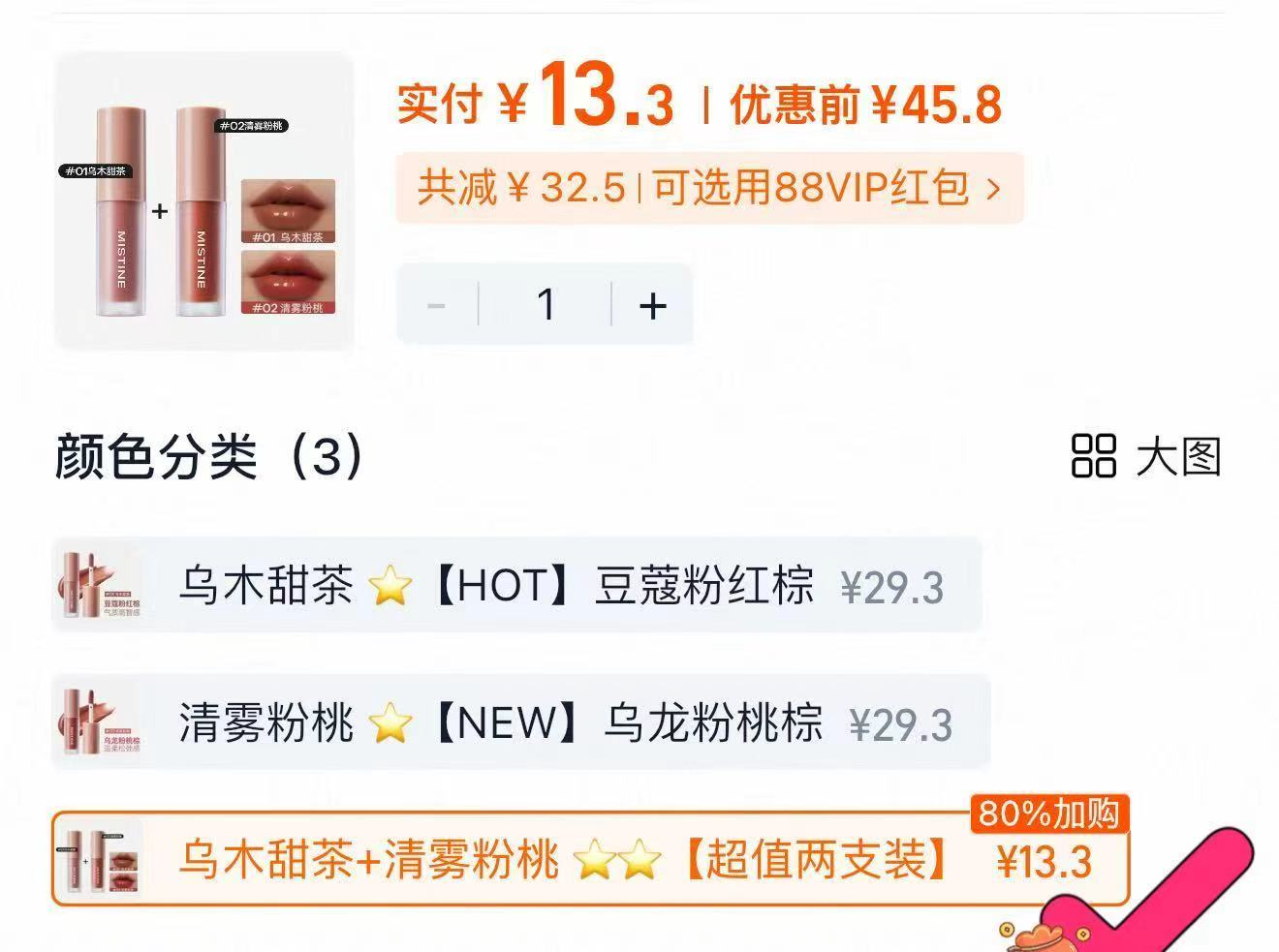Click the quantity field showing 1
Viewport: 1279px width, 952px height.
[x=546, y=305]
